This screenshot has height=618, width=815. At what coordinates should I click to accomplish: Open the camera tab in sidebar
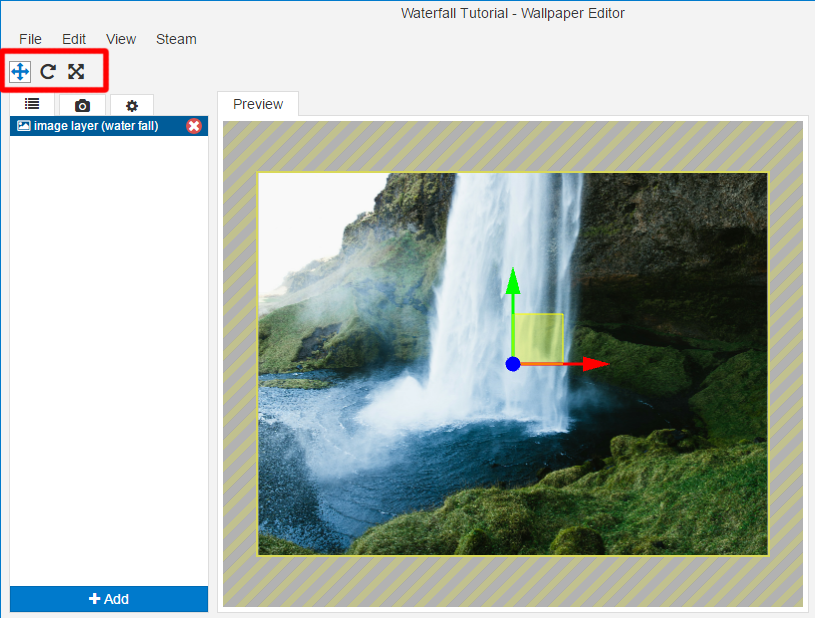pyautogui.click(x=82, y=105)
